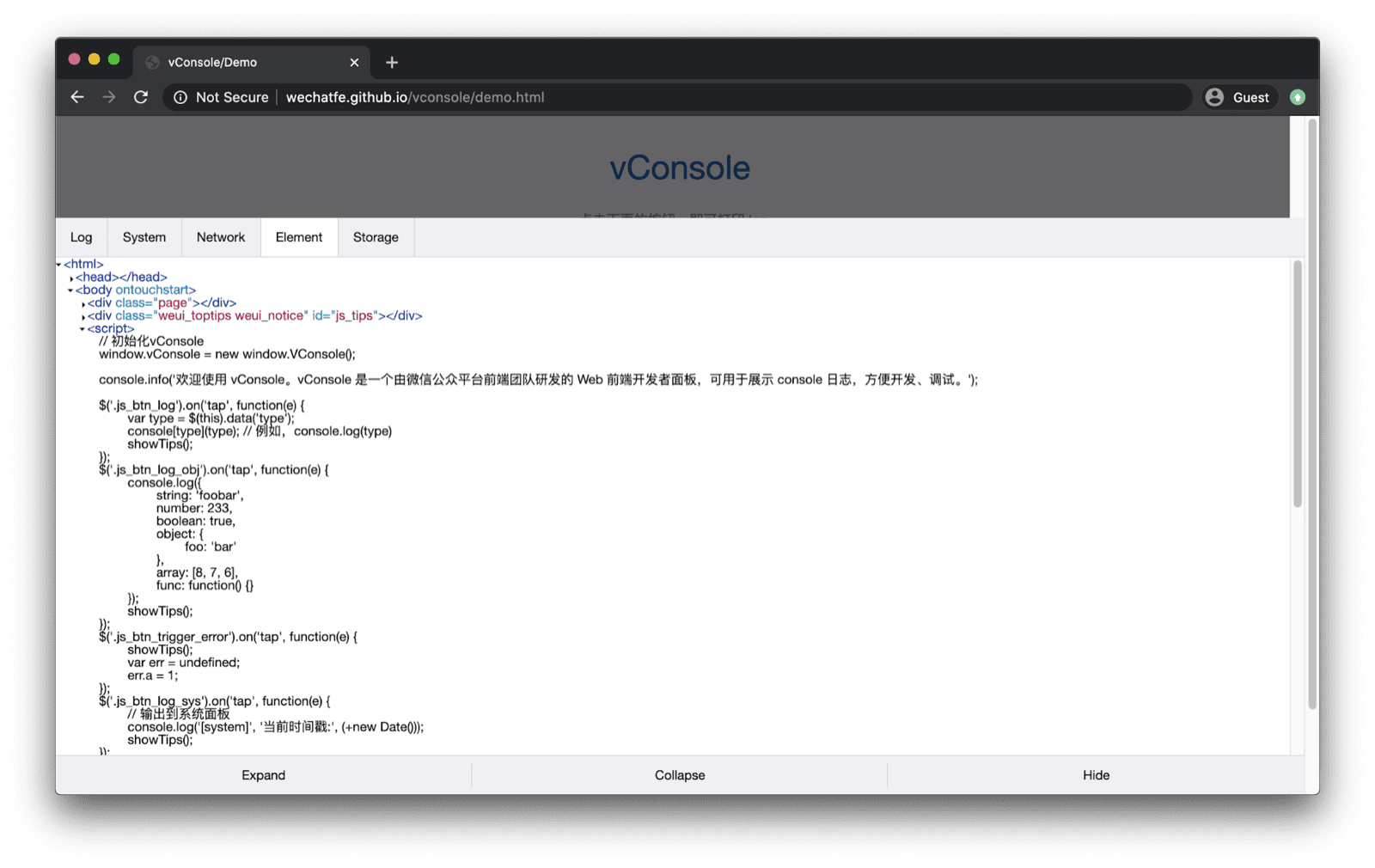Viewport: 1375px width, 868px height.
Task: Collapse the script element node
Action: 82,328
